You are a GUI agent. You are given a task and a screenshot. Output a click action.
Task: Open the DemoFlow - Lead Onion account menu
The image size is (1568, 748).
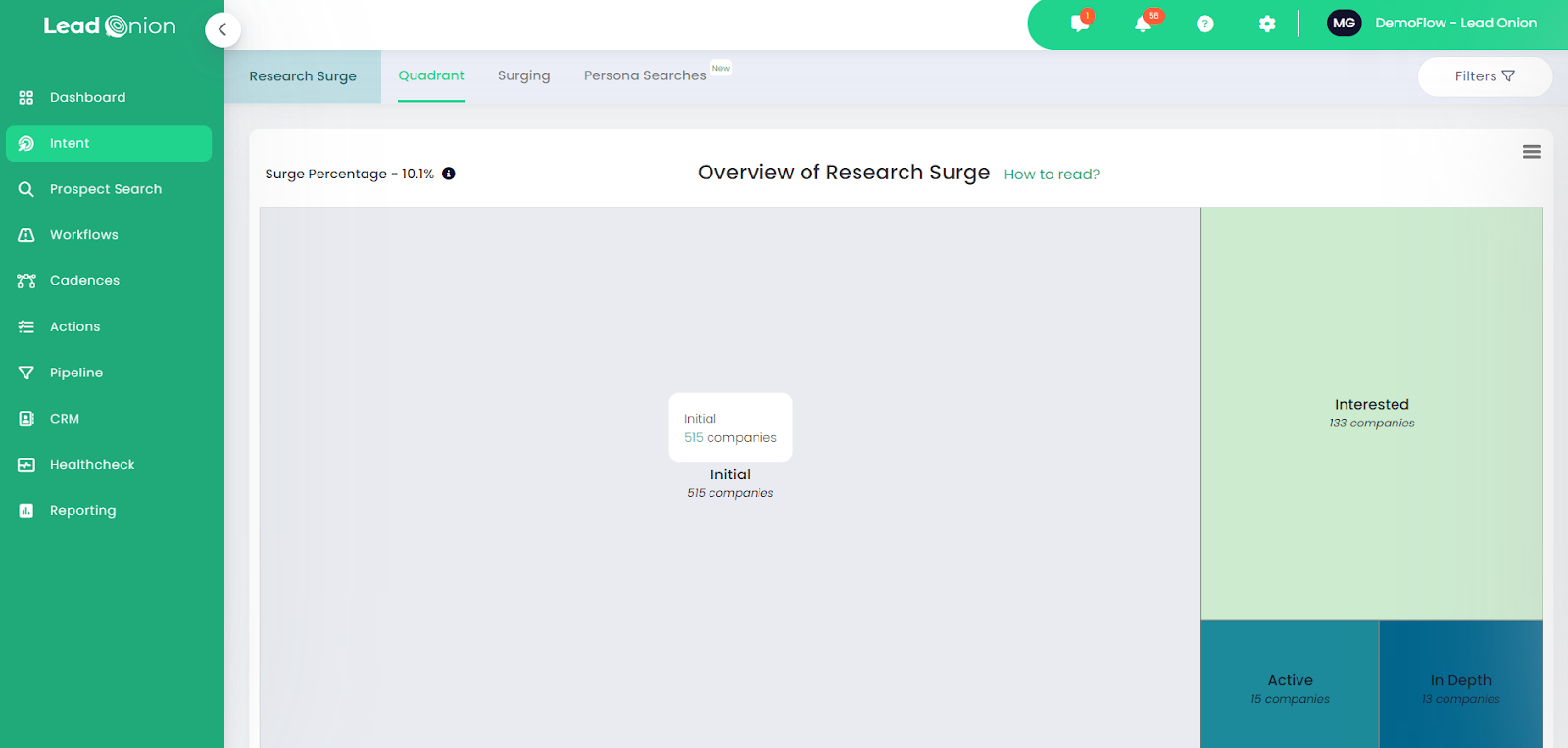tap(1455, 23)
